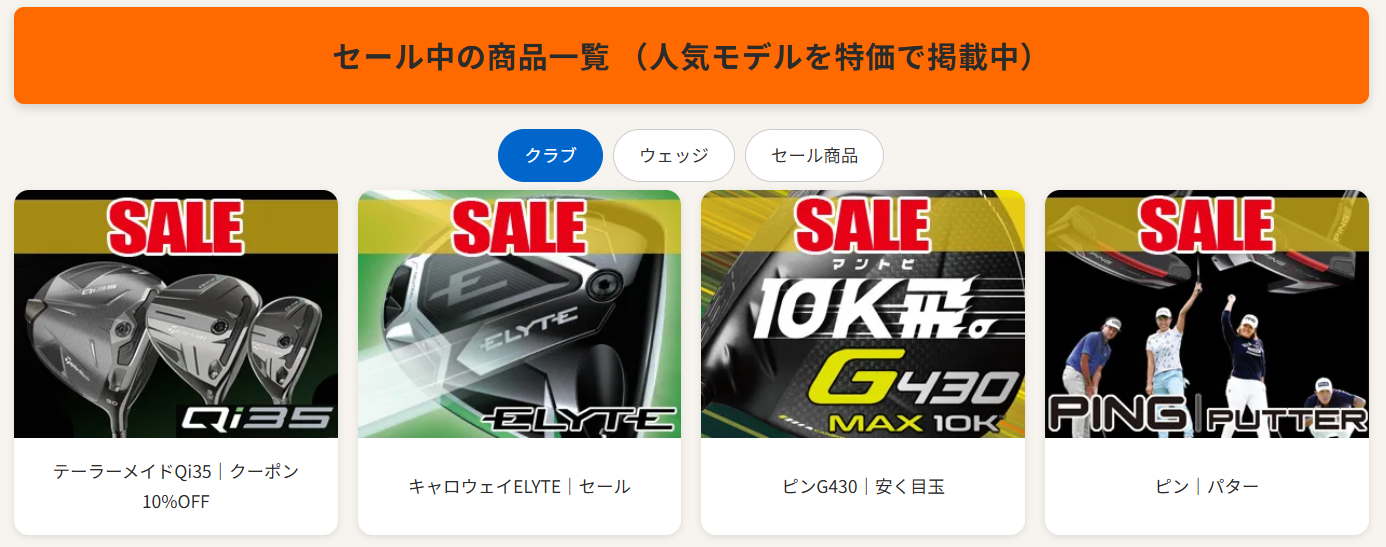Click the SALE badge on PING putter card
The width and height of the screenshot is (1386, 547).
[1207, 226]
